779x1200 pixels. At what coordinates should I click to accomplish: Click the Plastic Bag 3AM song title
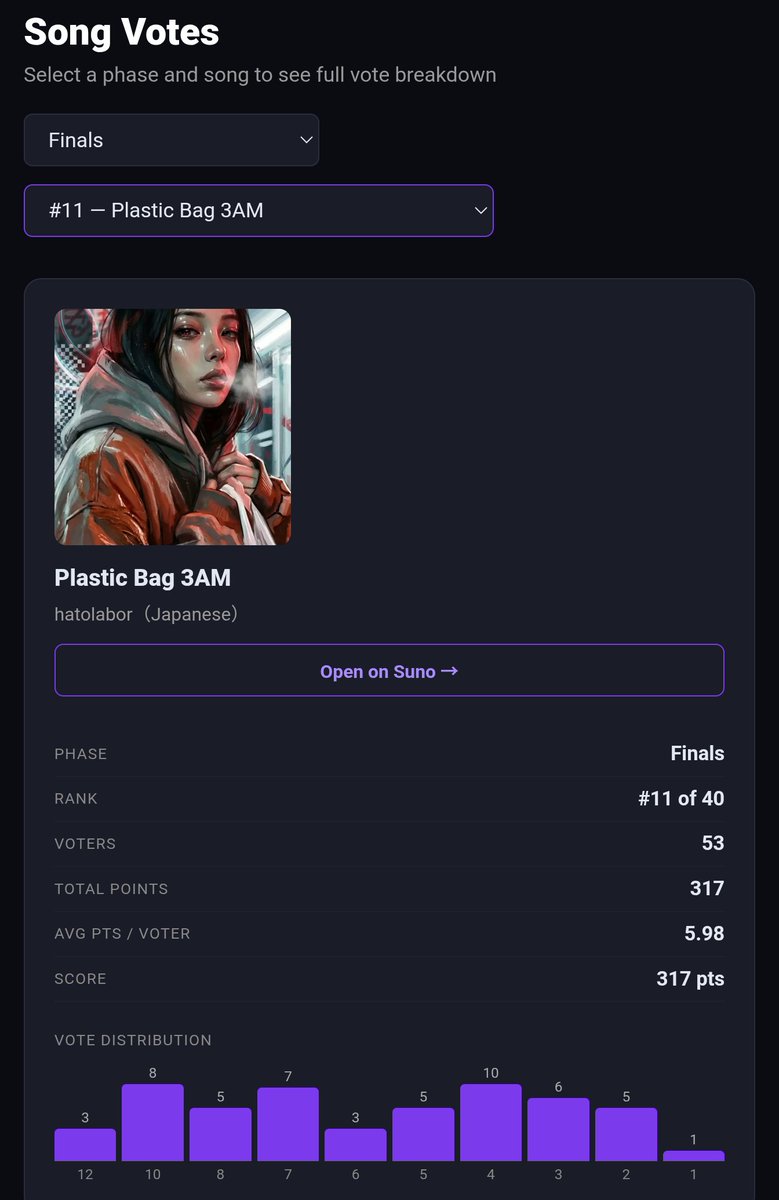(x=143, y=577)
